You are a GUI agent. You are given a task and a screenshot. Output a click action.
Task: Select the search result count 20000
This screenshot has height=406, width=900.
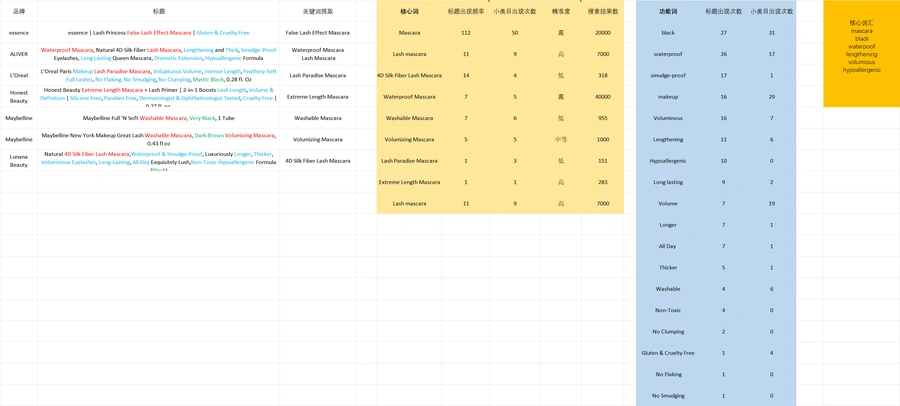pyautogui.click(x=603, y=33)
